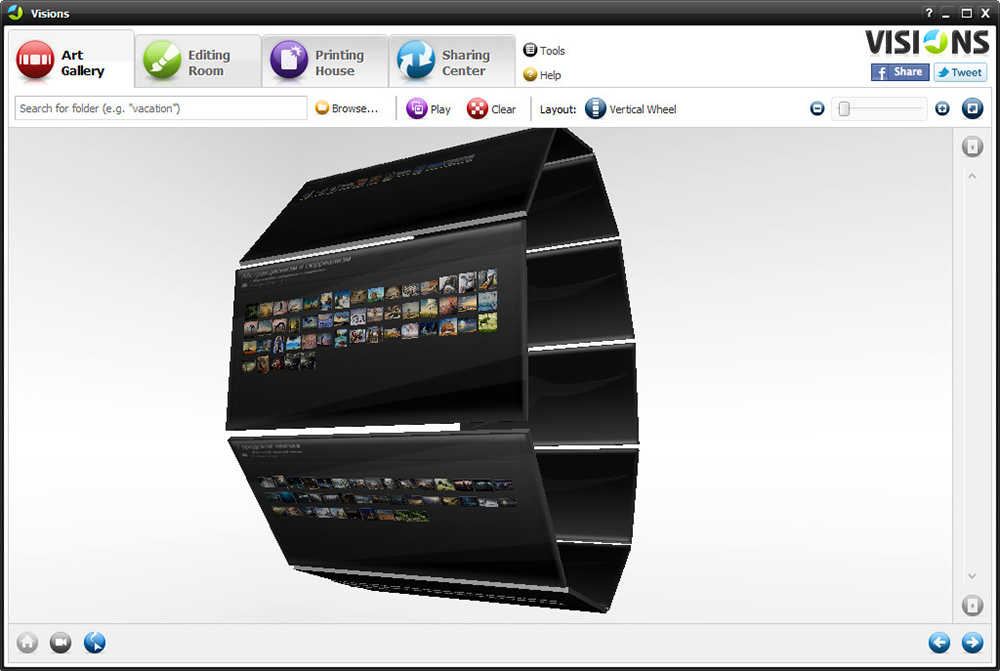Zoom out with the minus icon
This screenshot has width=1000, height=671.
pos(817,109)
